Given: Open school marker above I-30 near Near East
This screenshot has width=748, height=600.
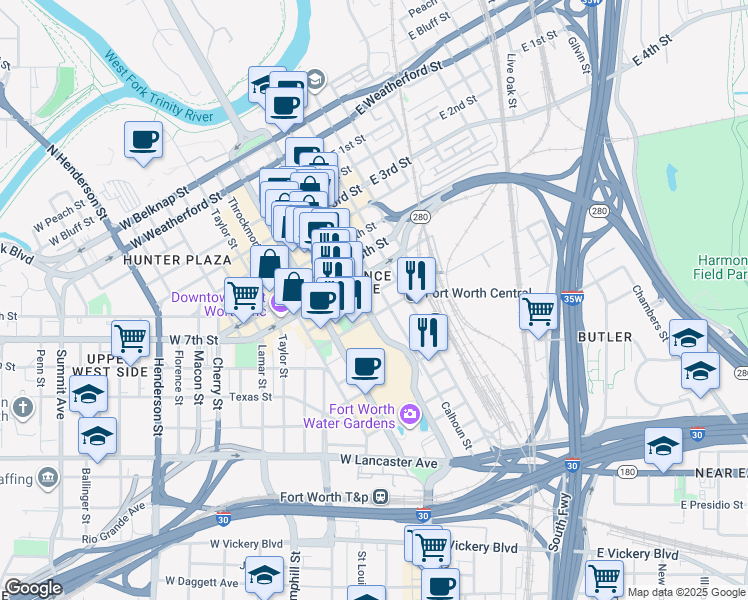Looking at the screenshot, I should [663, 446].
